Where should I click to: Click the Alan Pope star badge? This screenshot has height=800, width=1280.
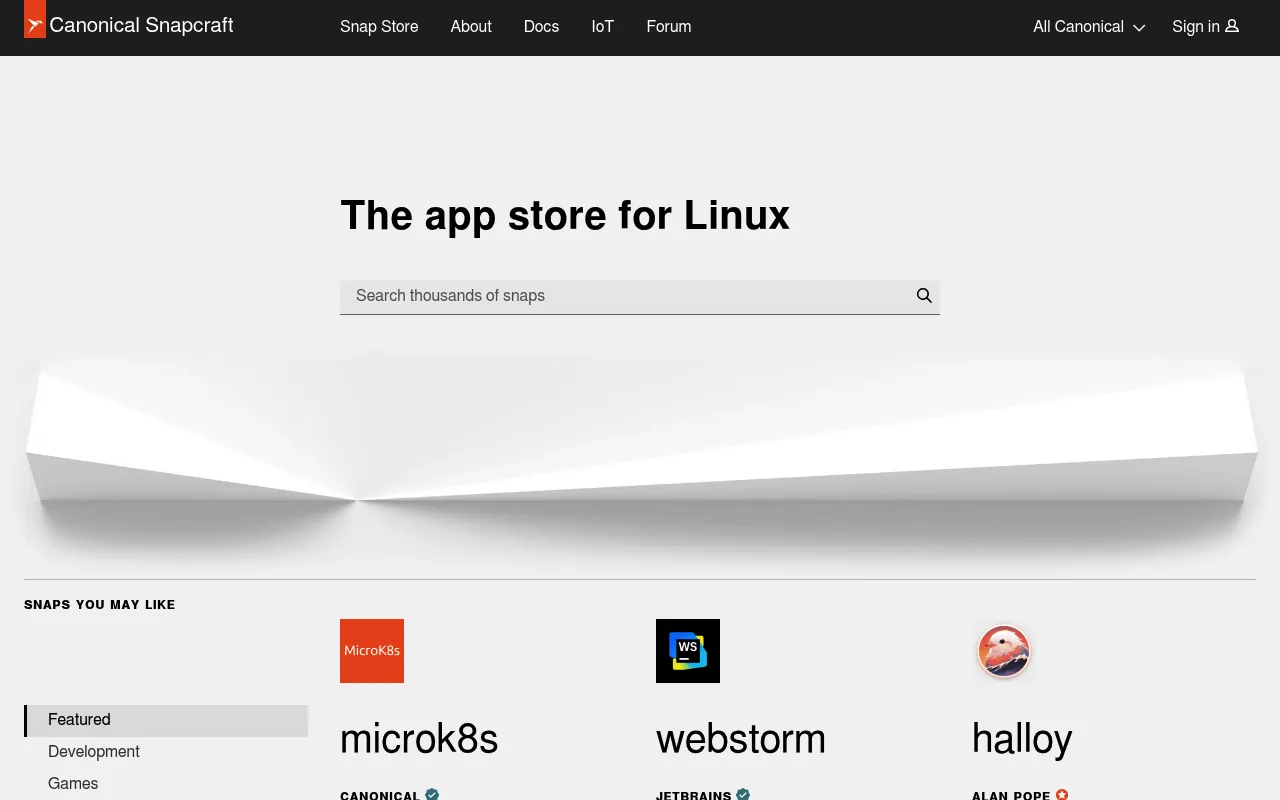click(1062, 795)
